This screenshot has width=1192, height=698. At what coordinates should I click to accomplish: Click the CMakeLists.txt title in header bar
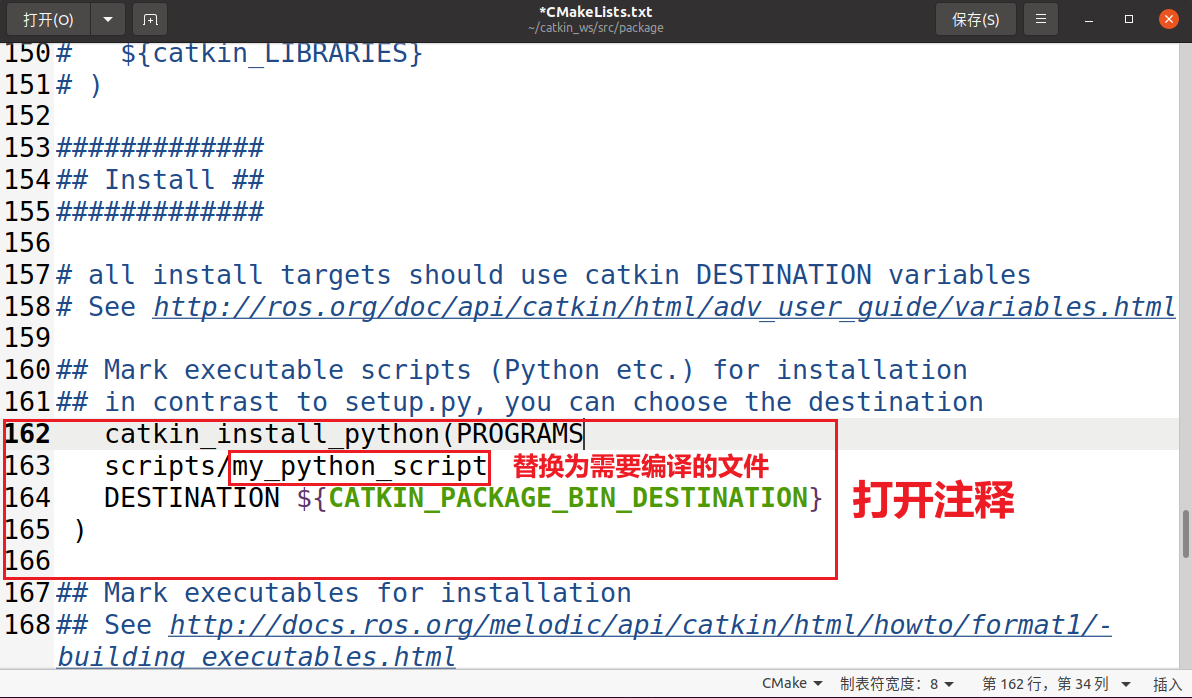coord(595,12)
